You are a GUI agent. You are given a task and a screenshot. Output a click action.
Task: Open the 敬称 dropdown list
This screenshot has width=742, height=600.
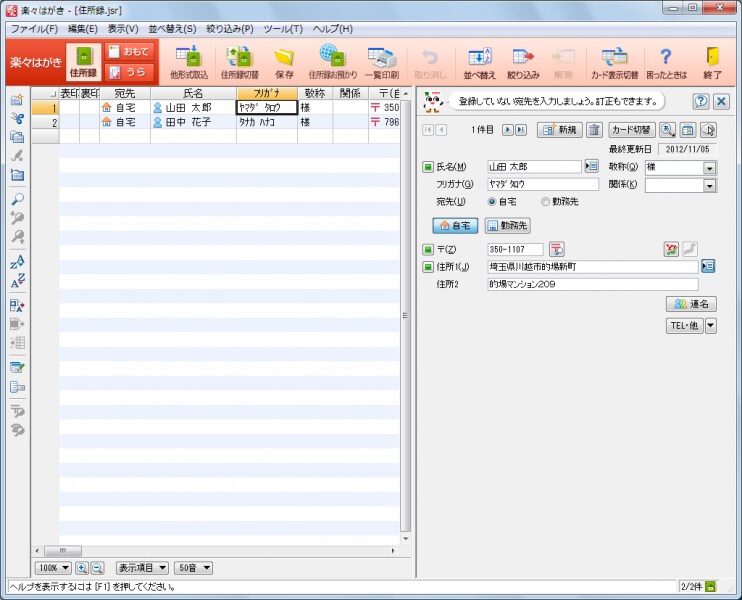tap(709, 168)
